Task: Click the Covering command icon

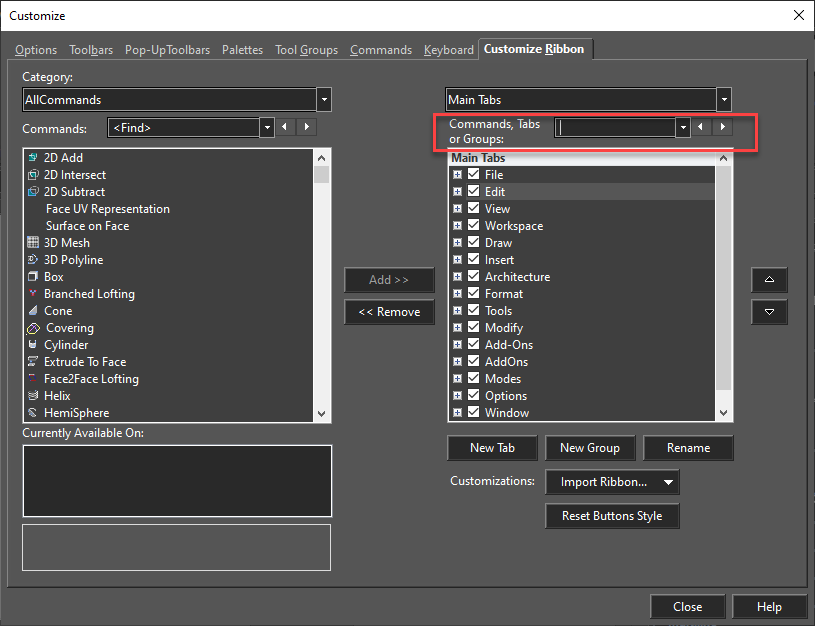Action: point(33,328)
